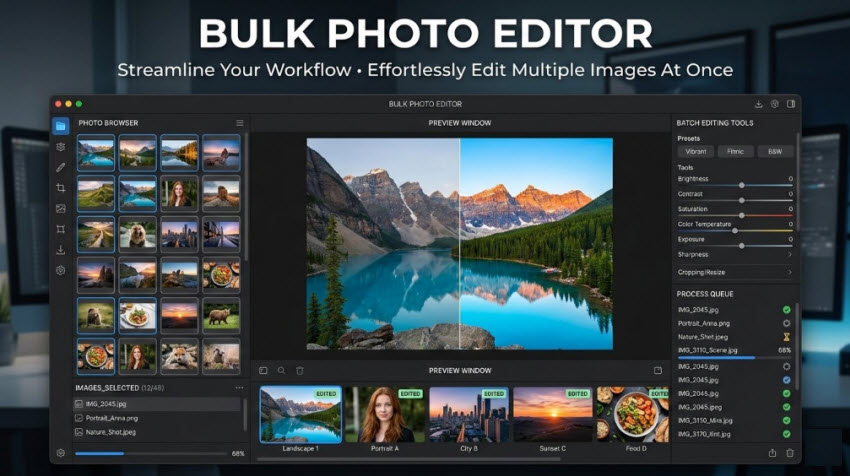Click the EDITED badge on the Sunset C thumbnail

(x=577, y=394)
